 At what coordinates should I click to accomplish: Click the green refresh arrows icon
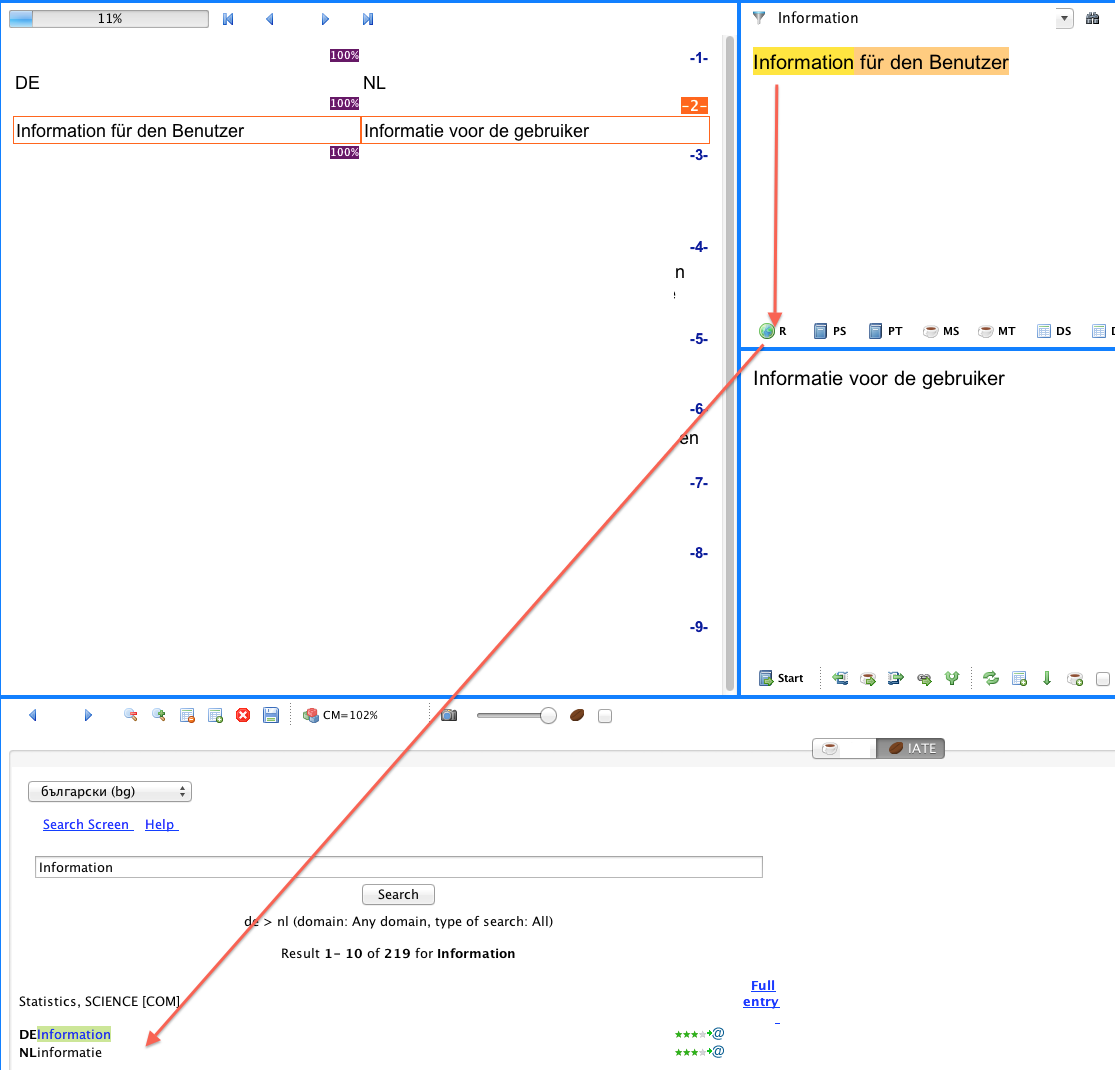[x=991, y=678]
